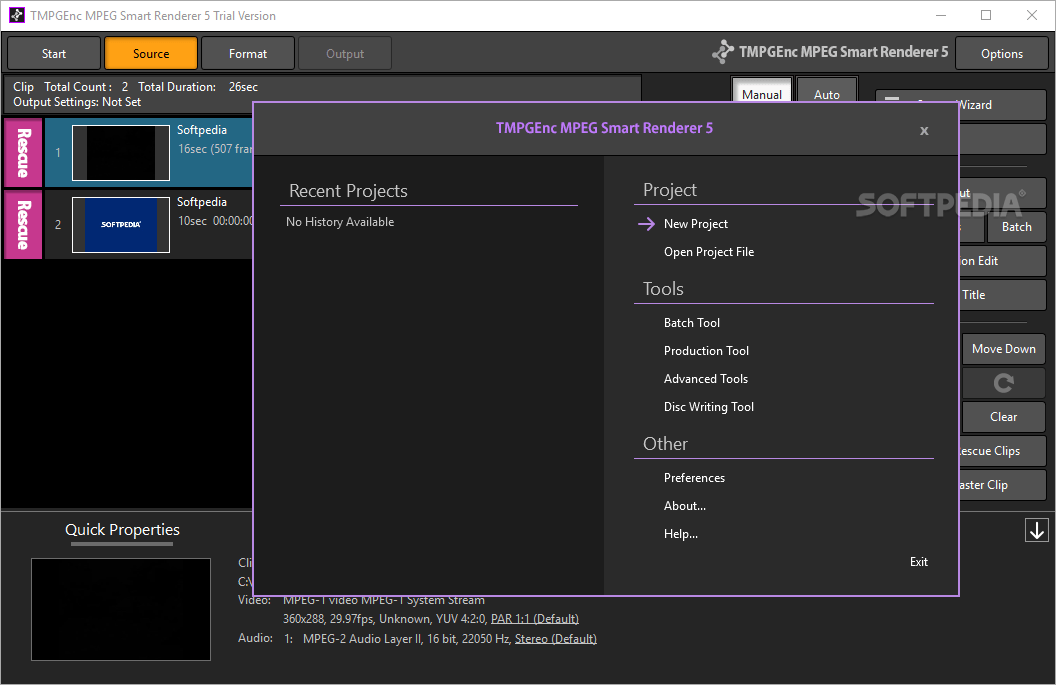This screenshot has width=1056, height=685.
Task: Switch to the Source stage
Action: (x=151, y=53)
